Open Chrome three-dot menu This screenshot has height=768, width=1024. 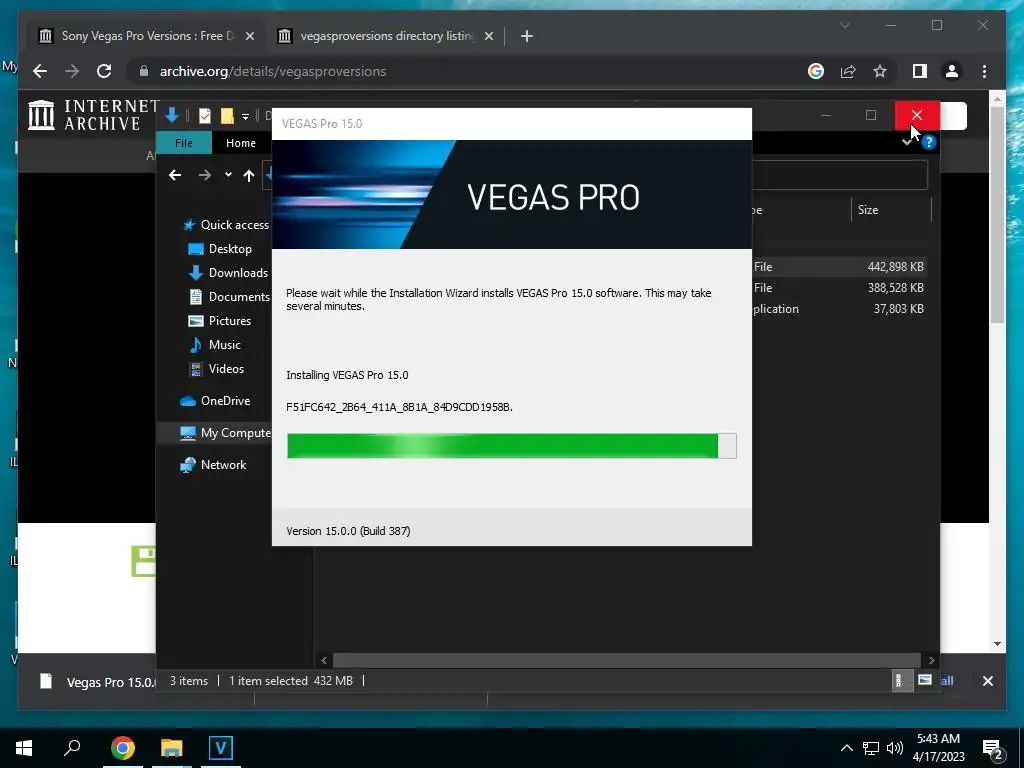tap(984, 71)
